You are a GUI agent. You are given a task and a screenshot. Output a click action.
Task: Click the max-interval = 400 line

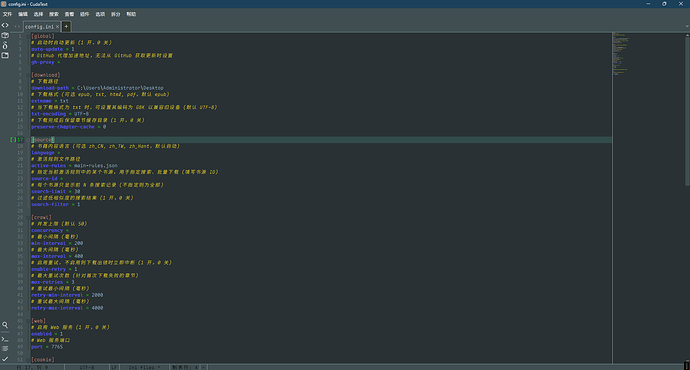point(57,256)
